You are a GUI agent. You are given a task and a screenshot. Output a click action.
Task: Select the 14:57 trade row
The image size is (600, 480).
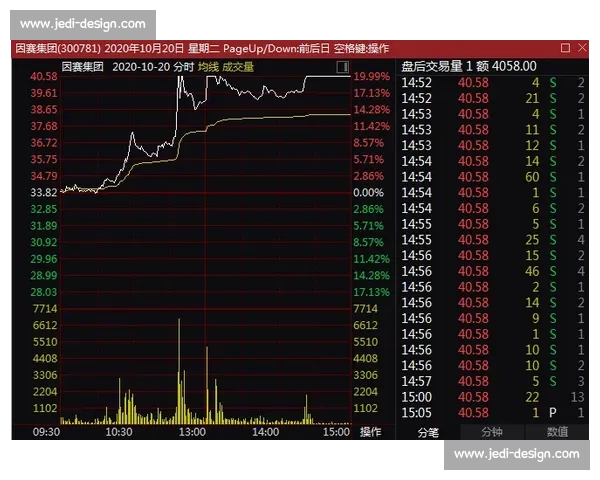tap(492, 381)
